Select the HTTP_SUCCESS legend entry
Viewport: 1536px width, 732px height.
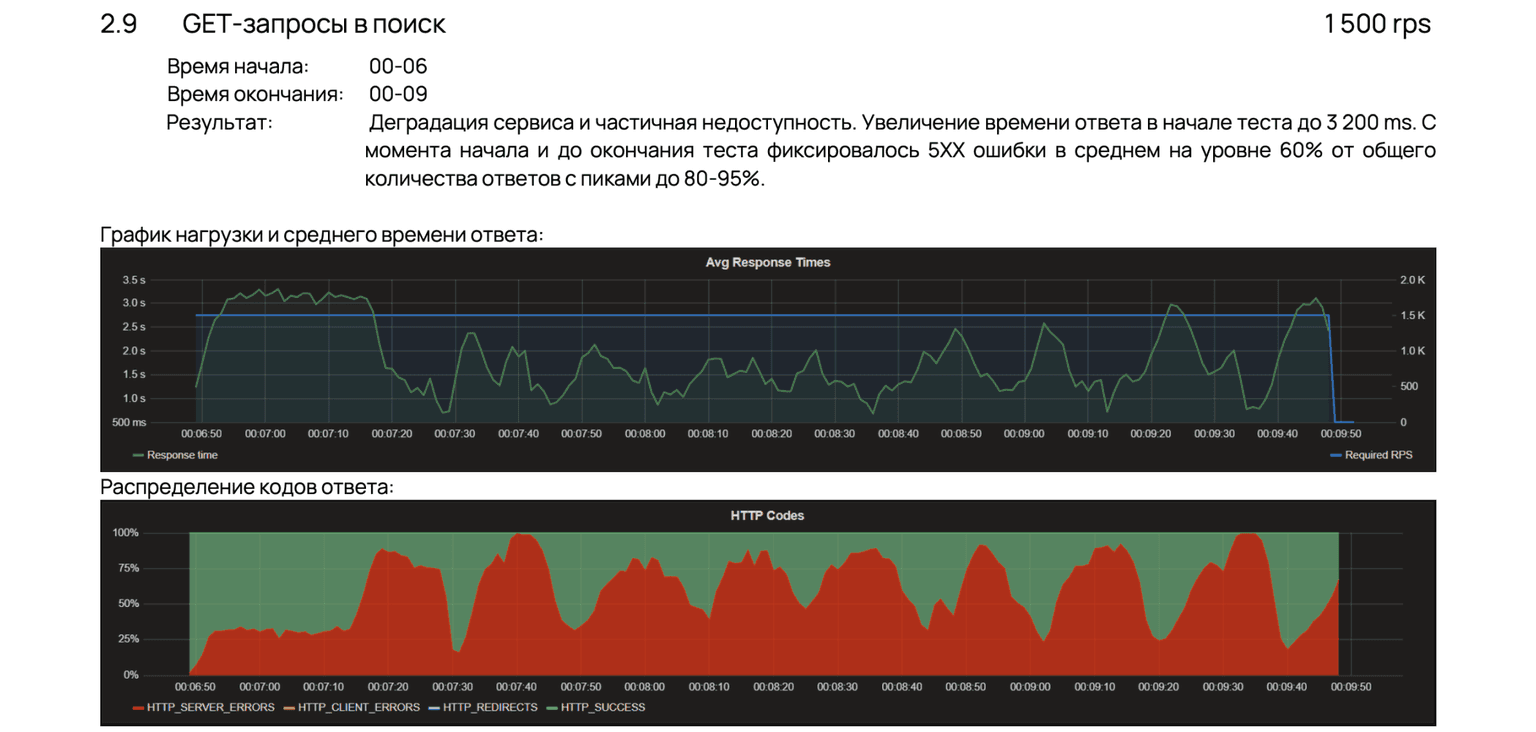click(x=602, y=708)
